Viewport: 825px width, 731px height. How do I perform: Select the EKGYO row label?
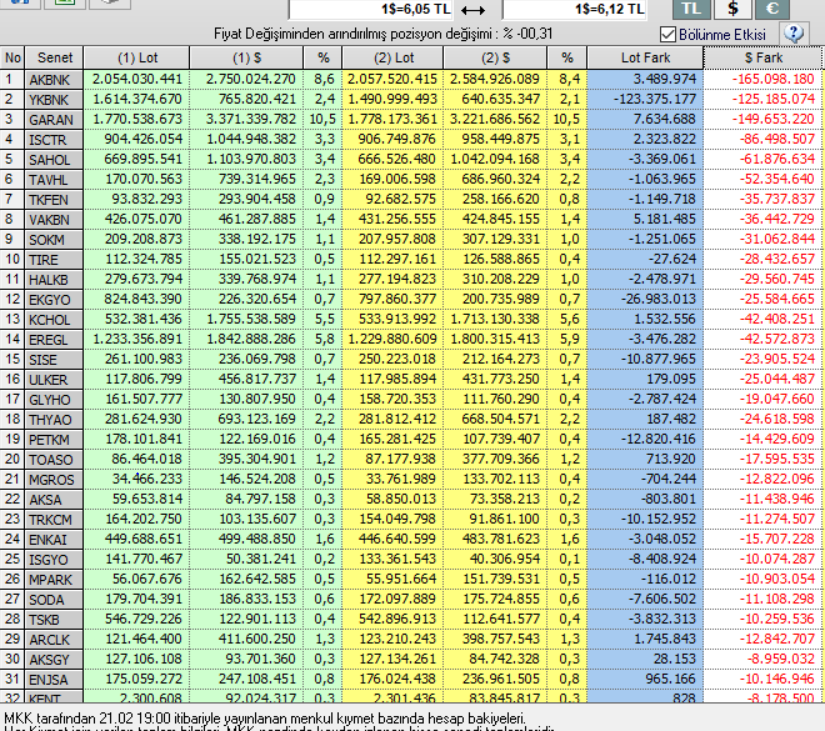[54, 300]
